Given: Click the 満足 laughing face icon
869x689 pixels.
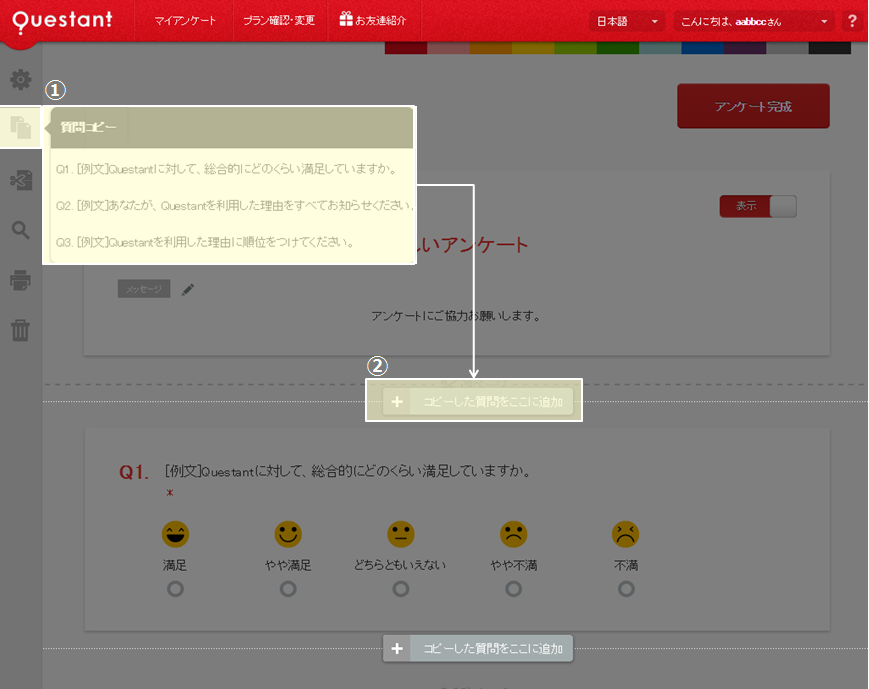Looking at the screenshot, I should pyautogui.click(x=175, y=534).
